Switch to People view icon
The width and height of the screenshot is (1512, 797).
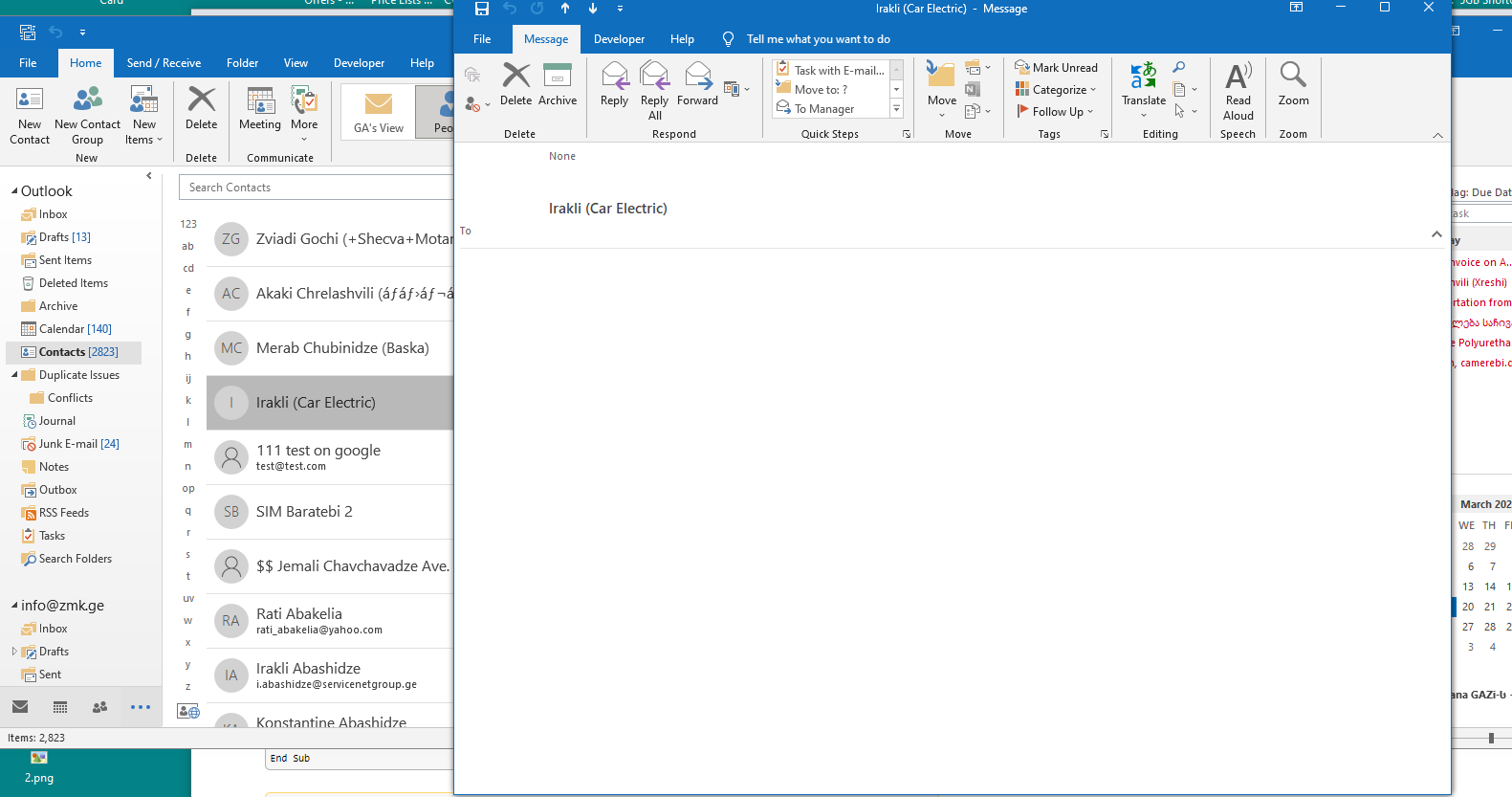(x=99, y=707)
